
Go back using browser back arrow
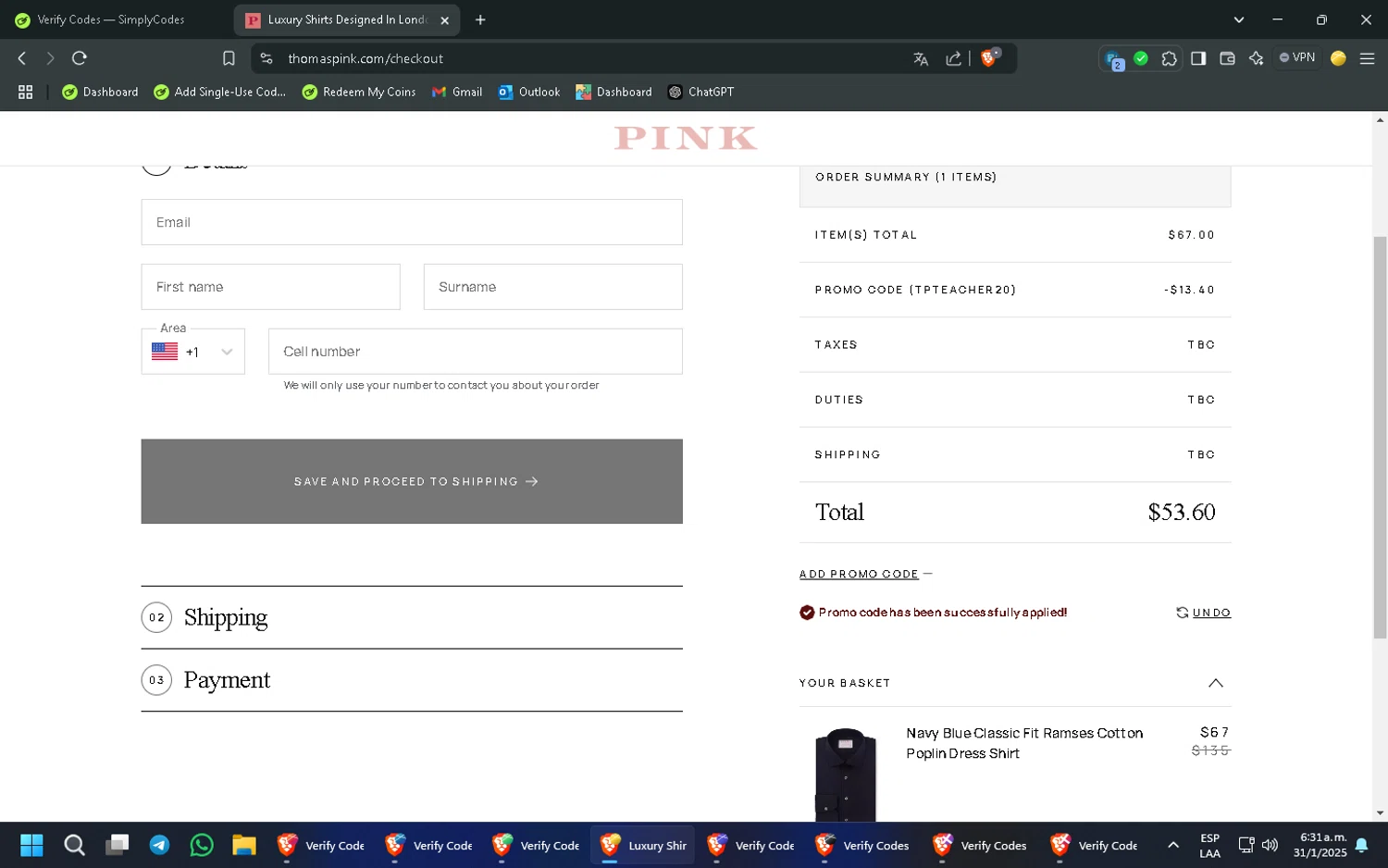tap(22, 58)
